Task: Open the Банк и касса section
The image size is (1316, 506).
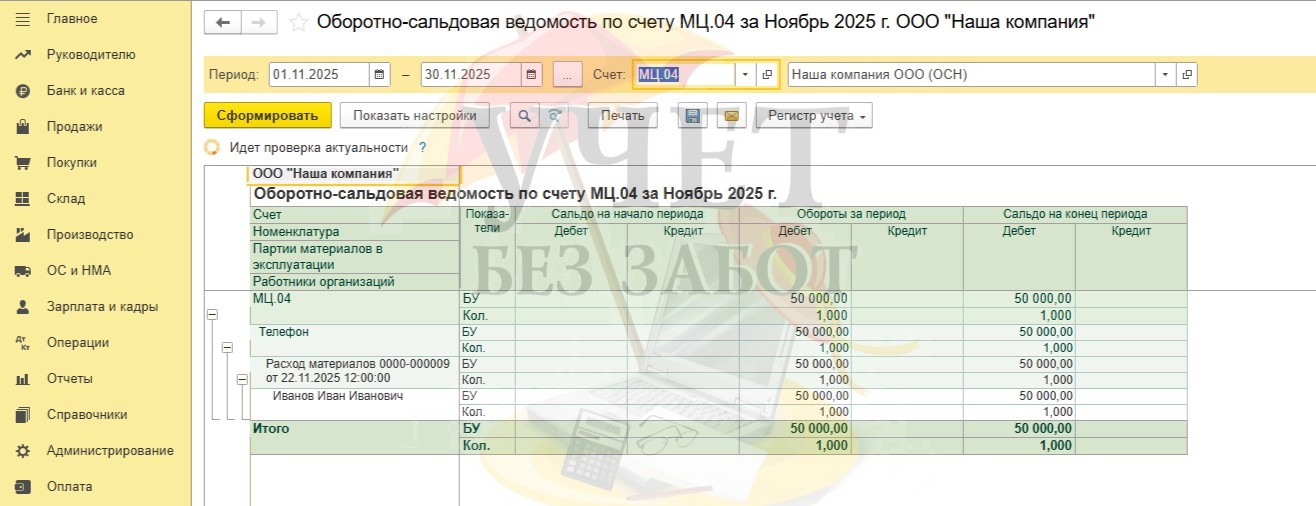Action: [85, 91]
